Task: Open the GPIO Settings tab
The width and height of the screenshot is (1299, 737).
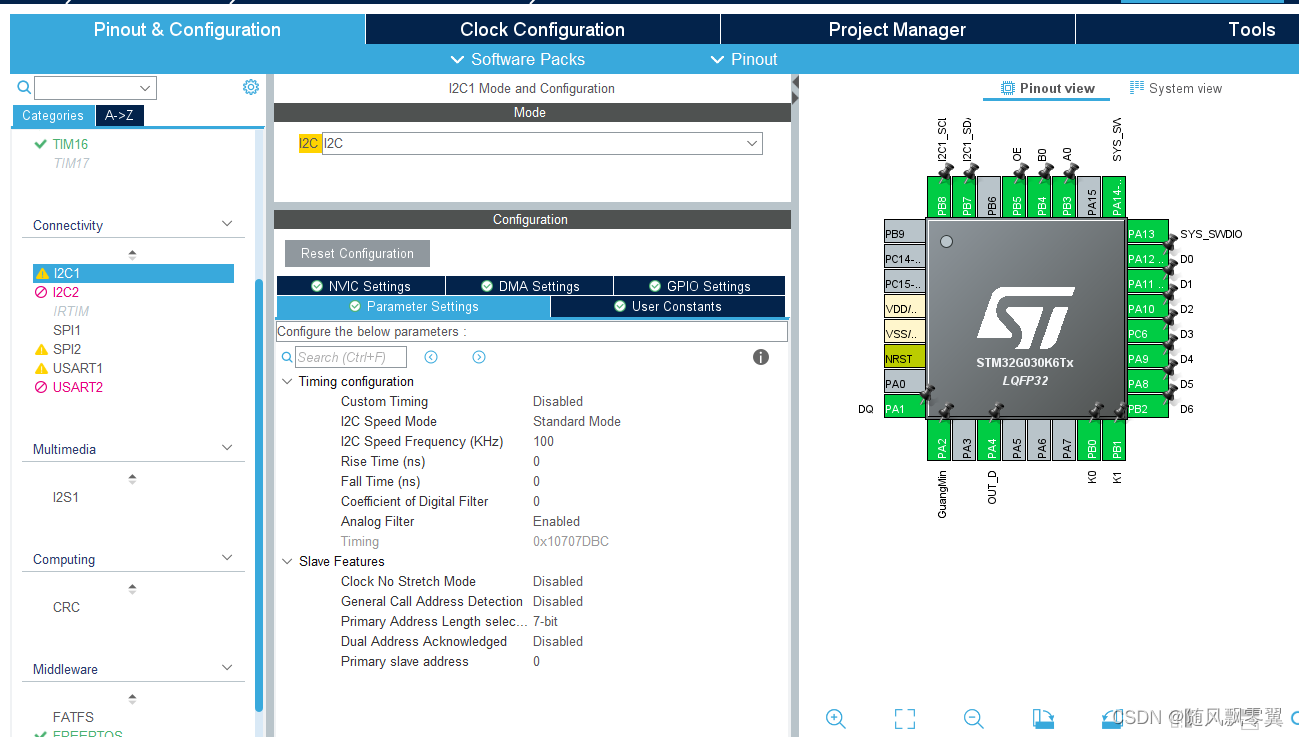Action: pyautogui.click(x=699, y=286)
